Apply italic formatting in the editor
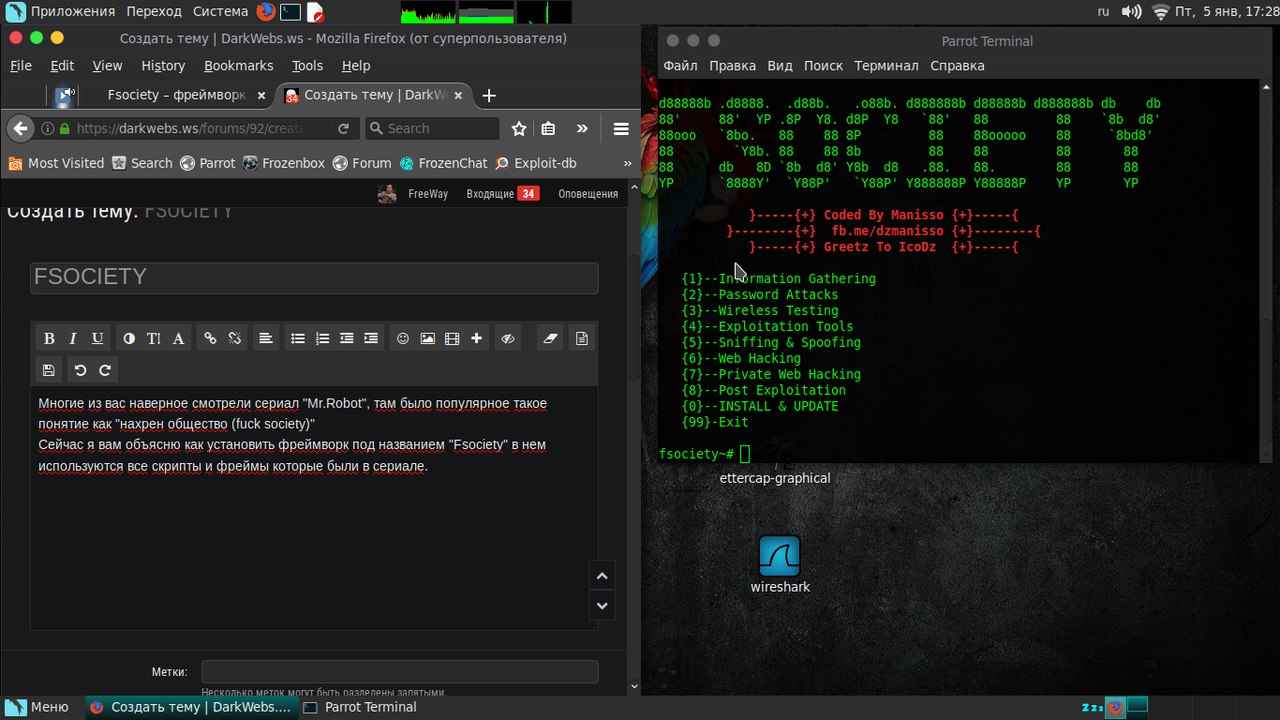 pyautogui.click(x=73, y=339)
